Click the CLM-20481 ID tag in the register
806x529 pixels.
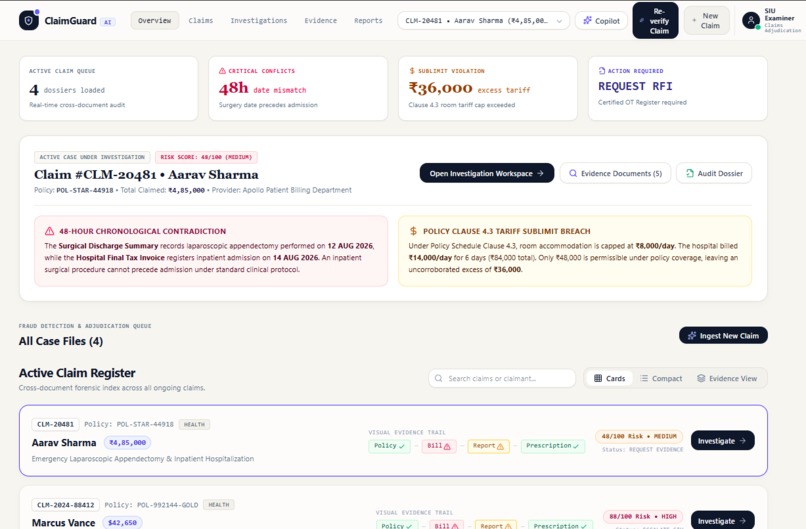tap(56, 424)
